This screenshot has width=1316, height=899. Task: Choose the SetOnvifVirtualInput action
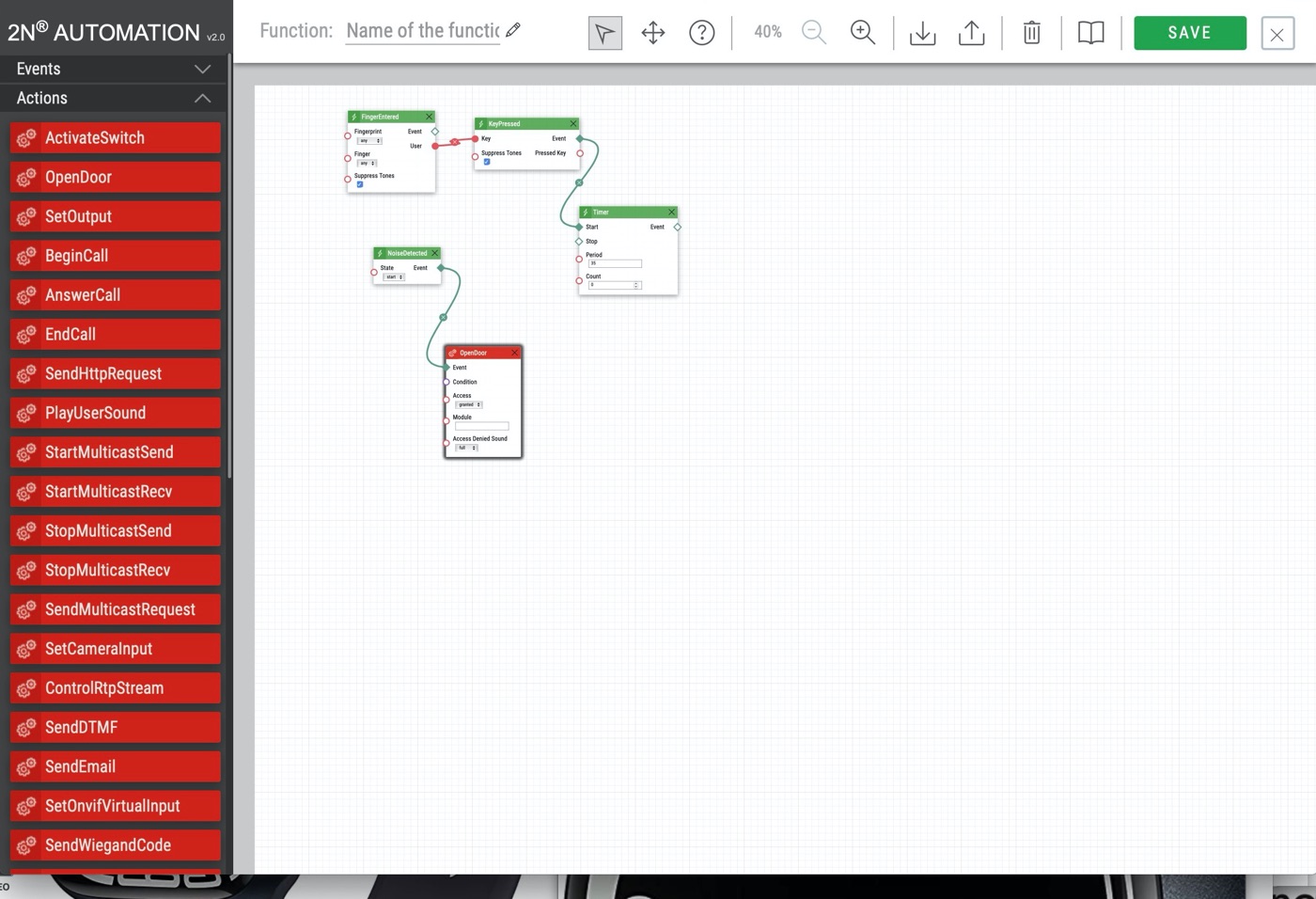tap(116, 807)
